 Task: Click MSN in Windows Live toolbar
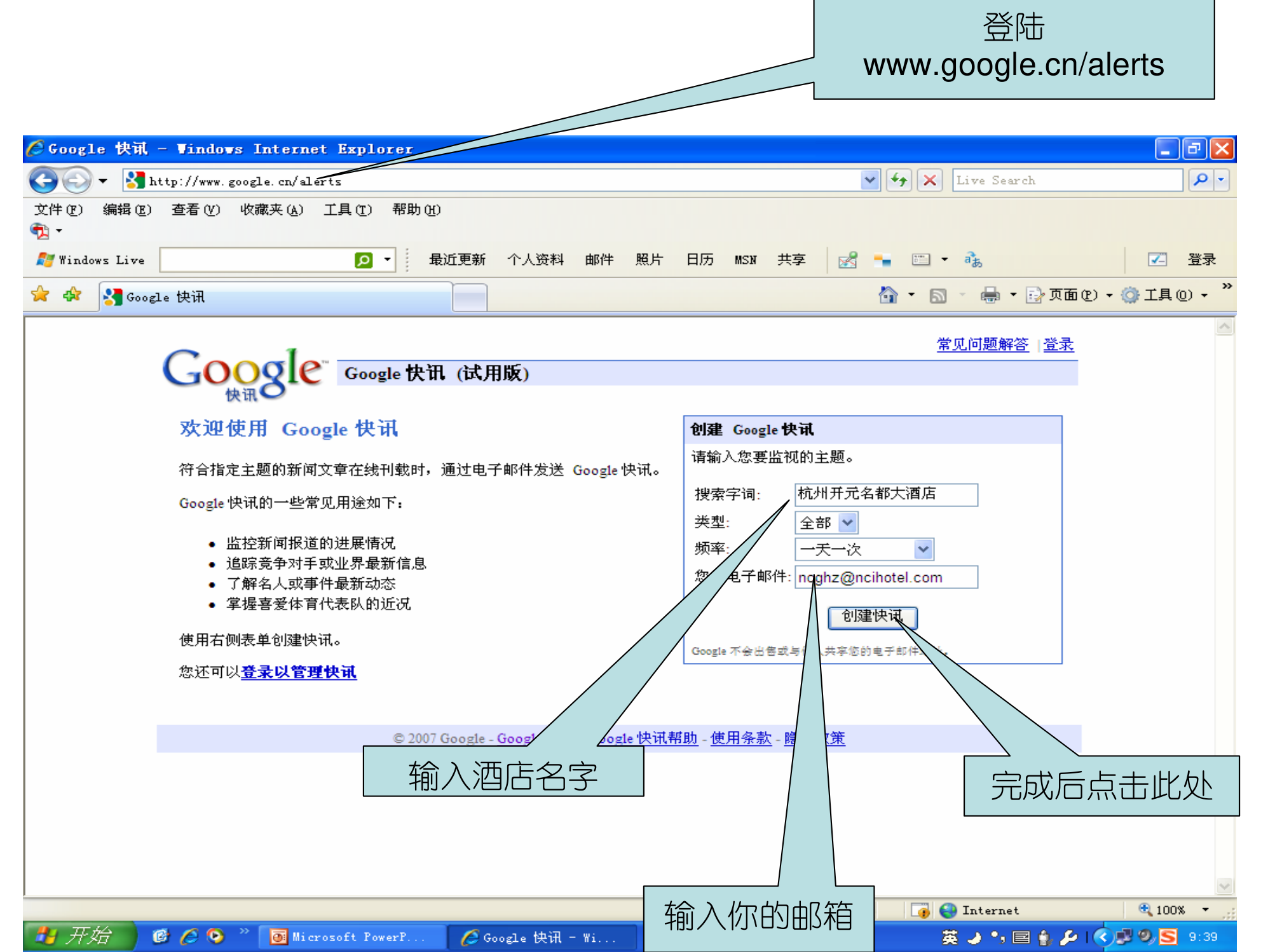[746, 260]
